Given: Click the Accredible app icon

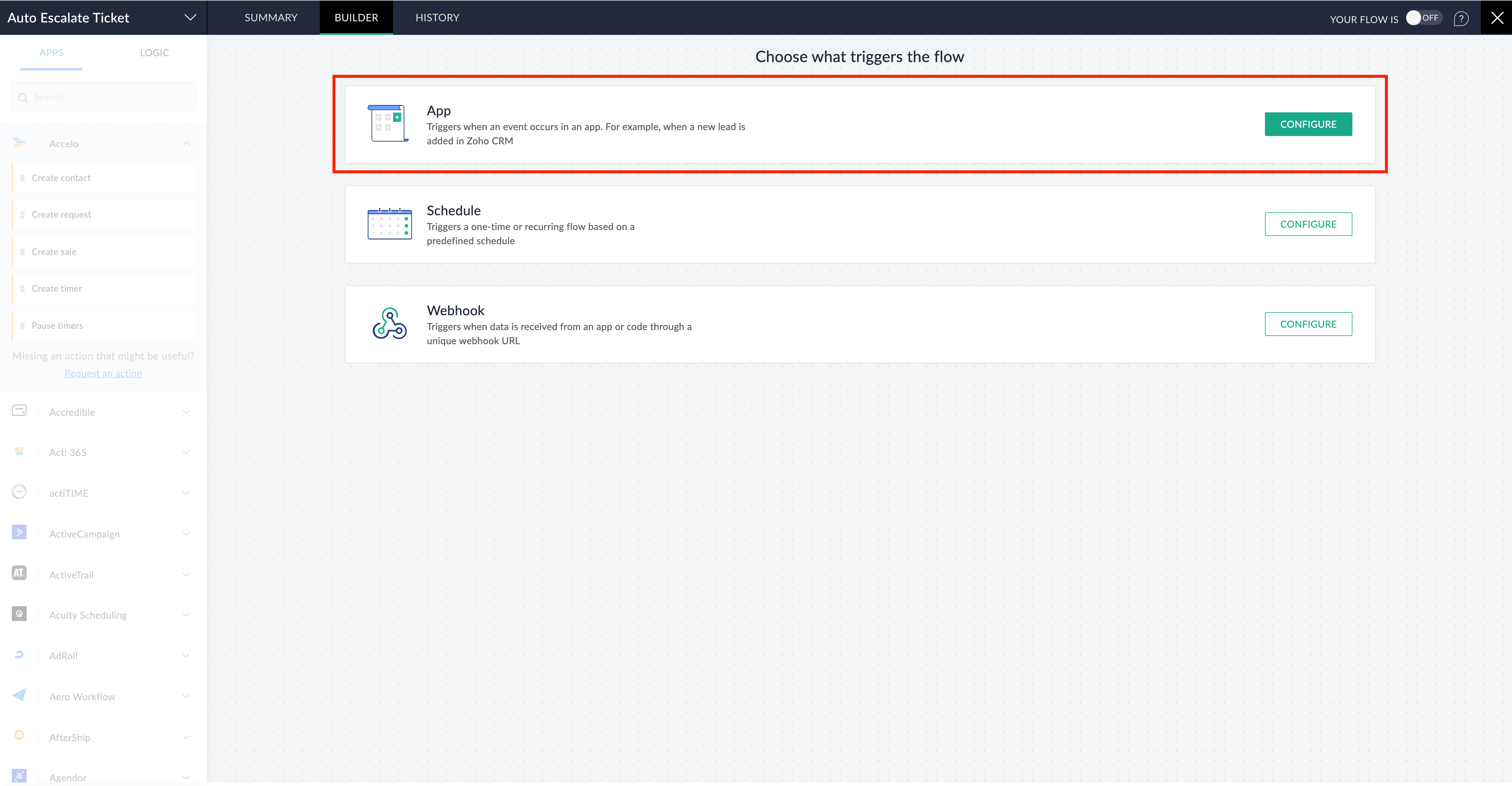Looking at the screenshot, I should click(20, 411).
